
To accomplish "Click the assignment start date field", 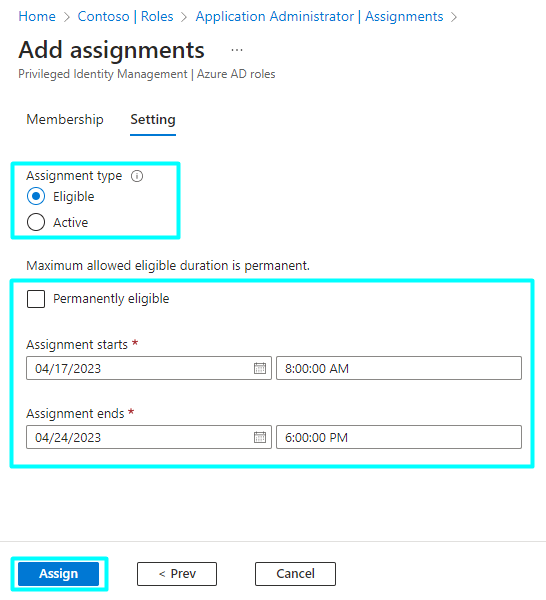I will coord(149,368).
